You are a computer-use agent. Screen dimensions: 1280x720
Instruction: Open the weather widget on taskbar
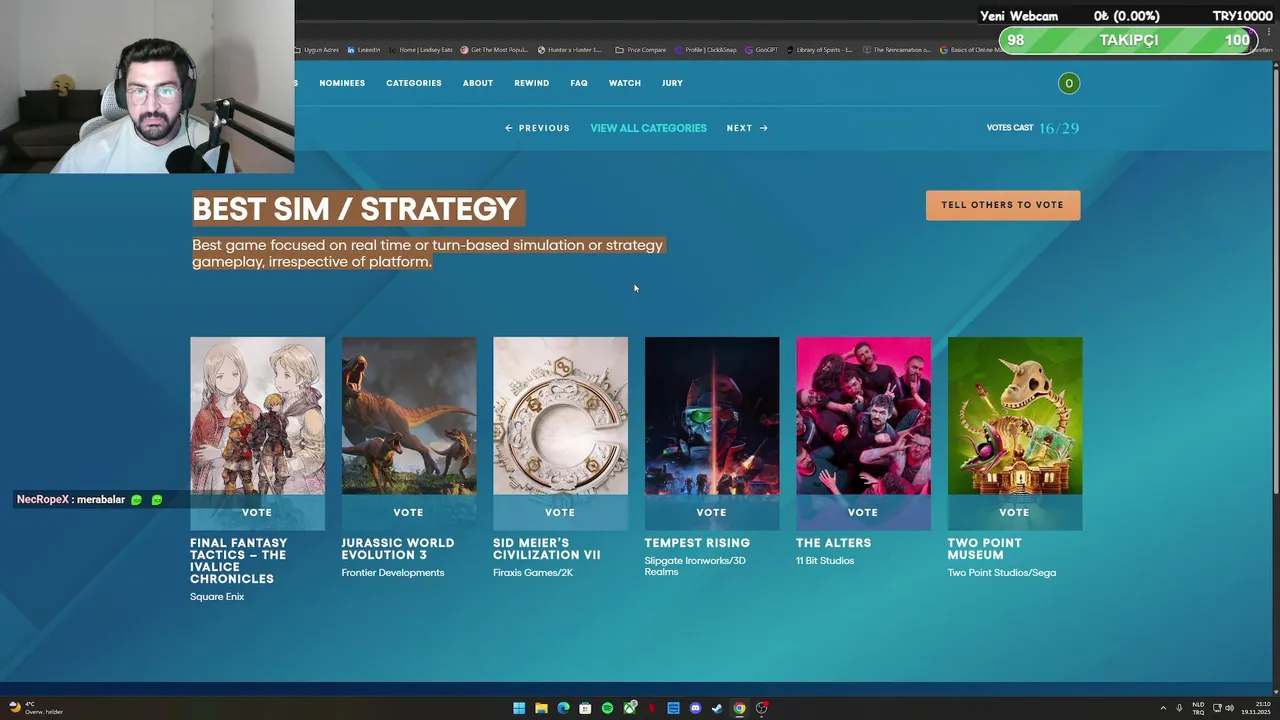pos(35,708)
